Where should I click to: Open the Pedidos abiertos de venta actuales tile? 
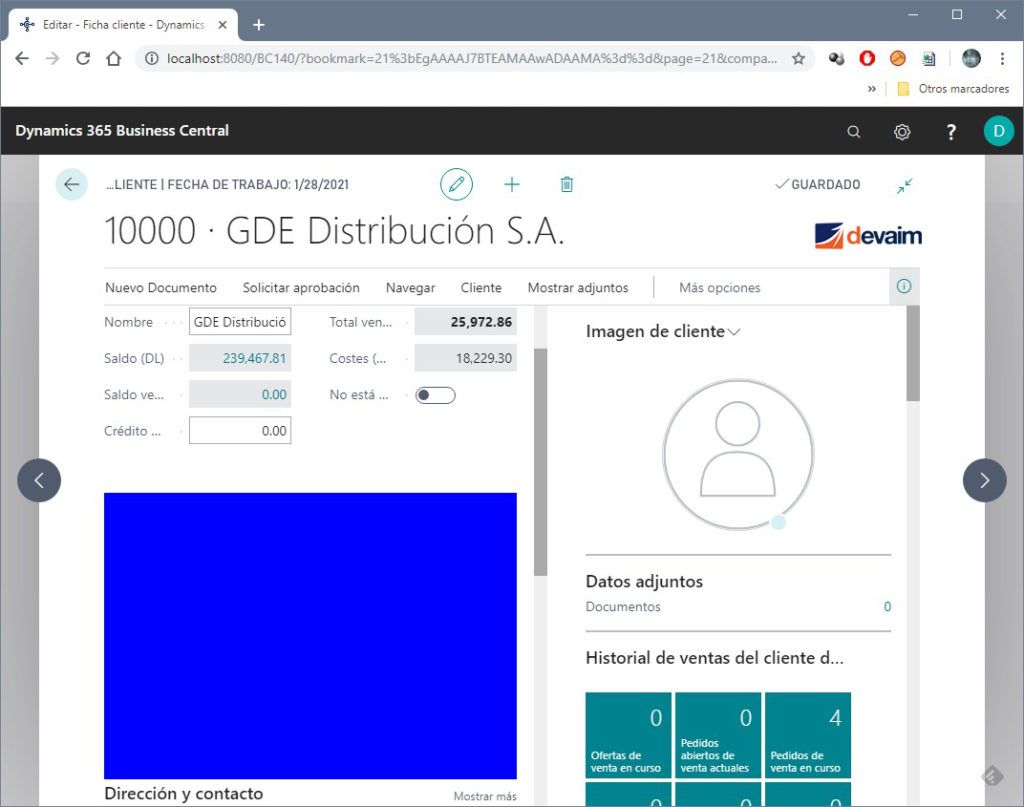coord(718,735)
